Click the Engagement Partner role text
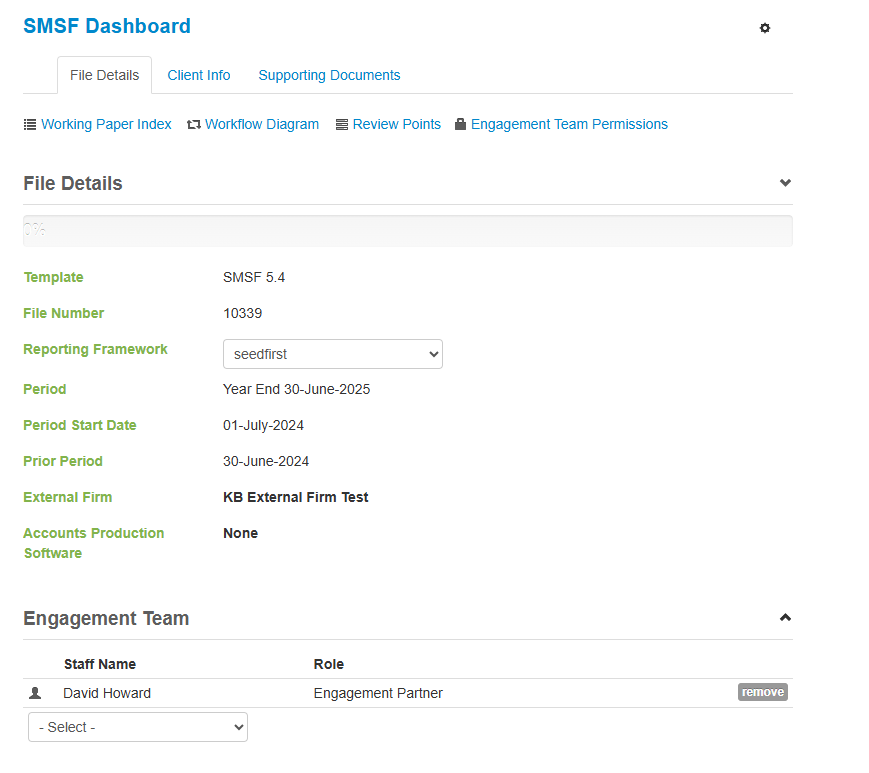The width and height of the screenshot is (869, 773). [378, 692]
